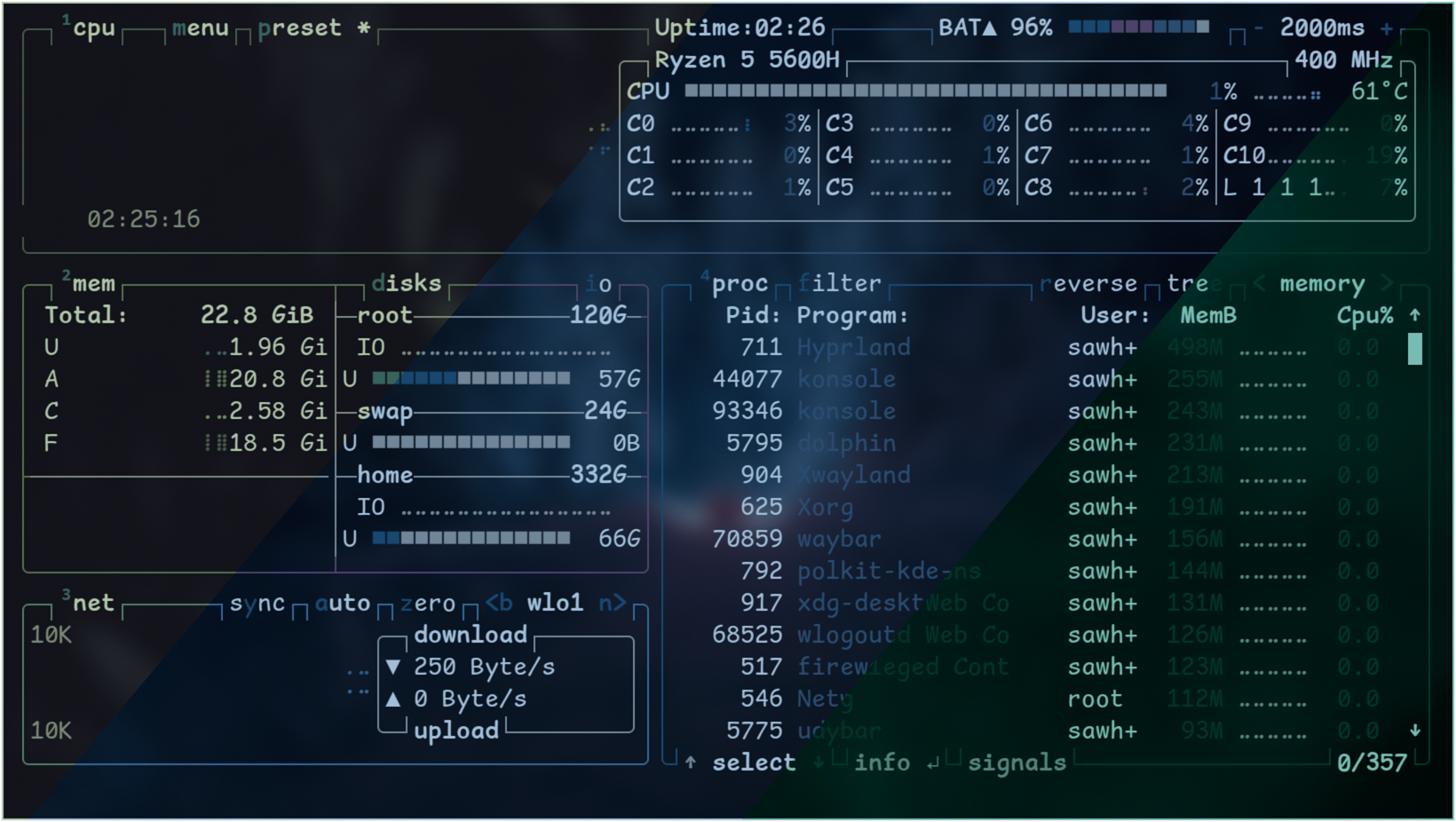
Task: Cycle the preset option
Action: (x=313, y=28)
